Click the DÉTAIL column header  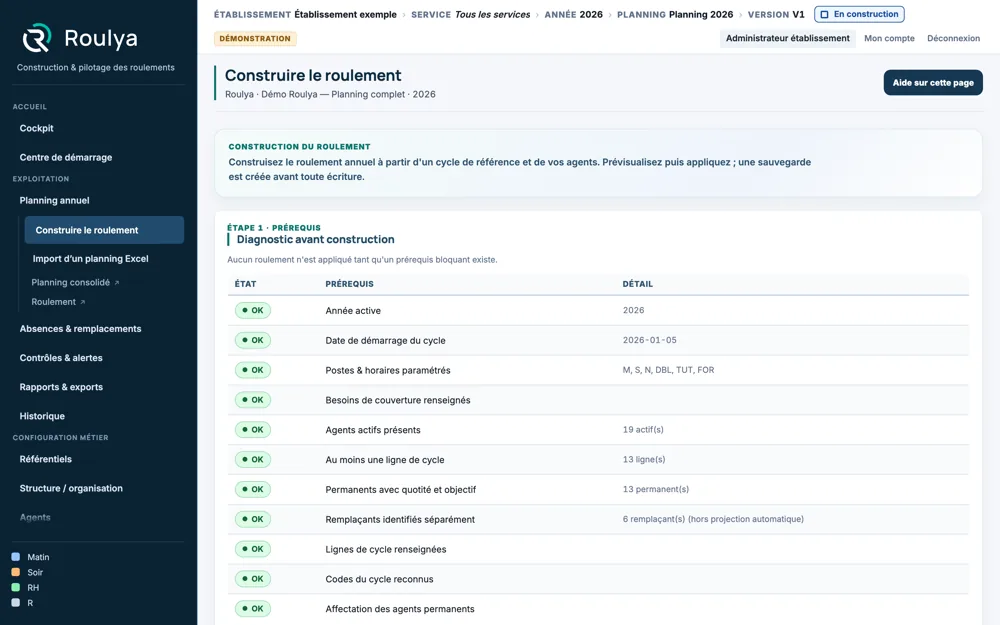pos(638,284)
